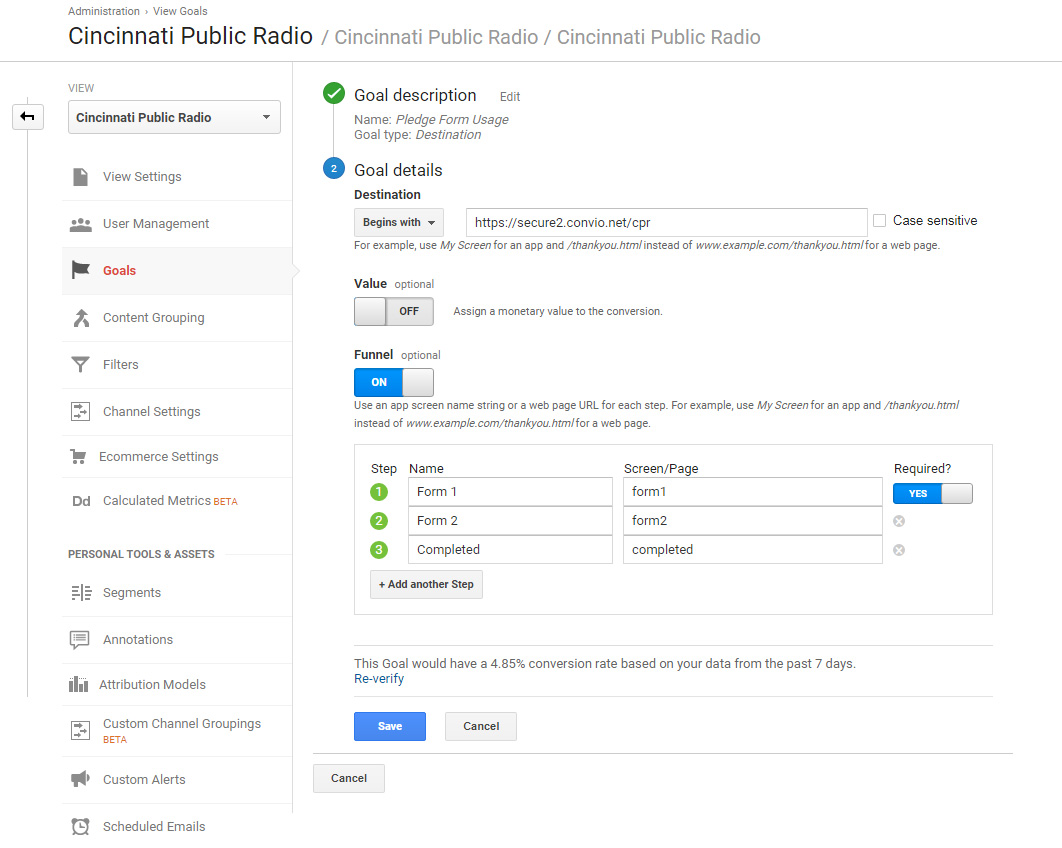Click the Form 1 name field
Viewport: 1062px width, 848px height.
[x=510, y=492]
